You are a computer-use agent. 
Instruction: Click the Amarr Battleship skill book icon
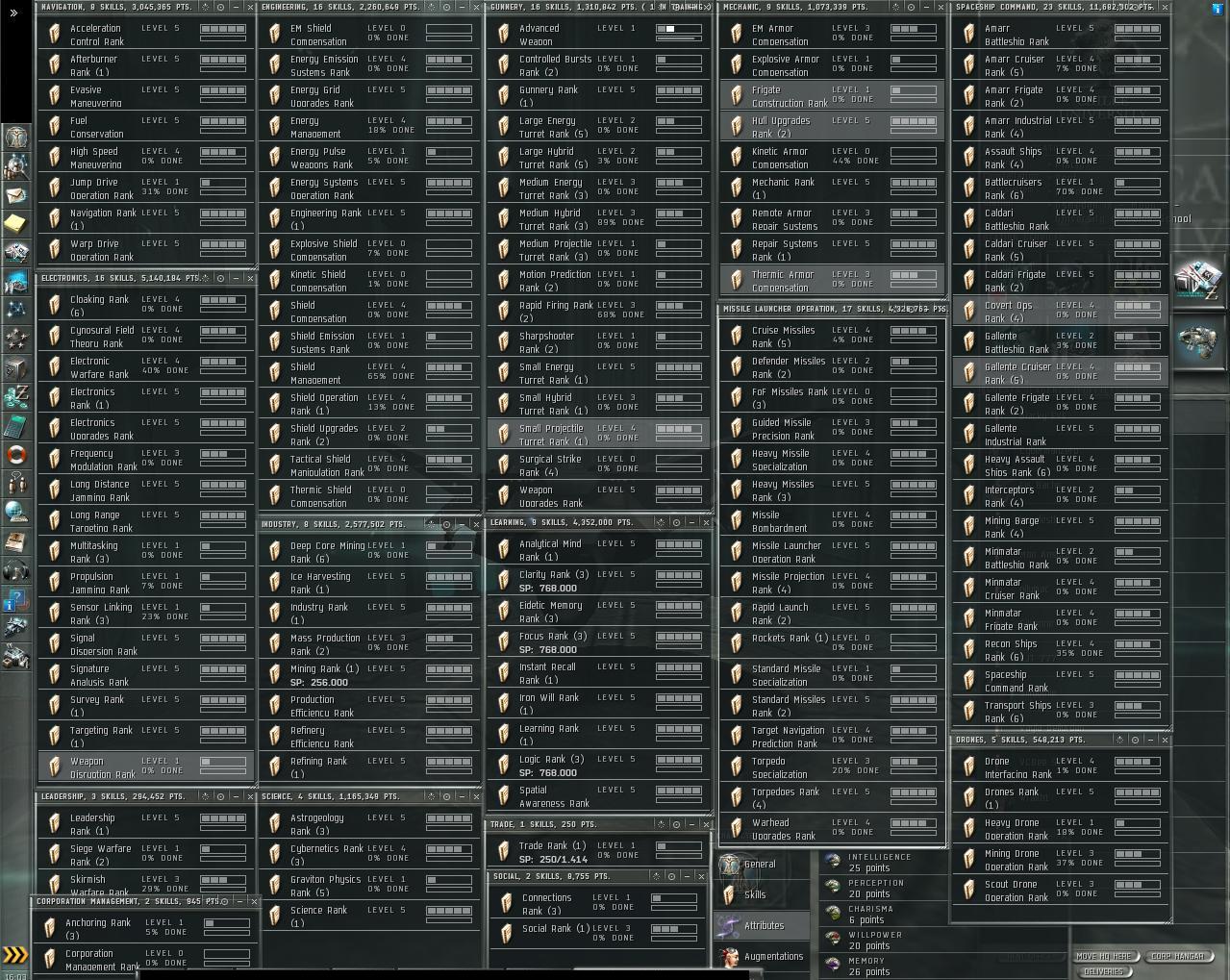(x=969, y=35)
